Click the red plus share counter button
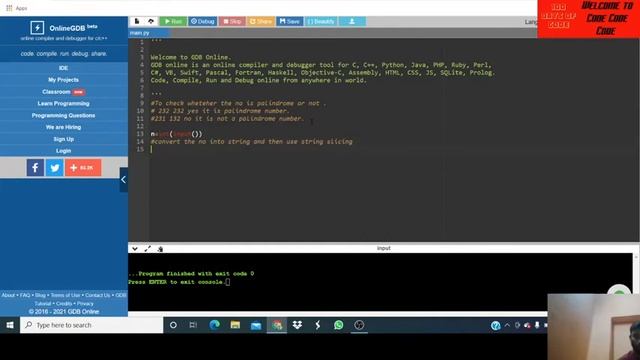640x360 pixels. [x=83, y=168]
